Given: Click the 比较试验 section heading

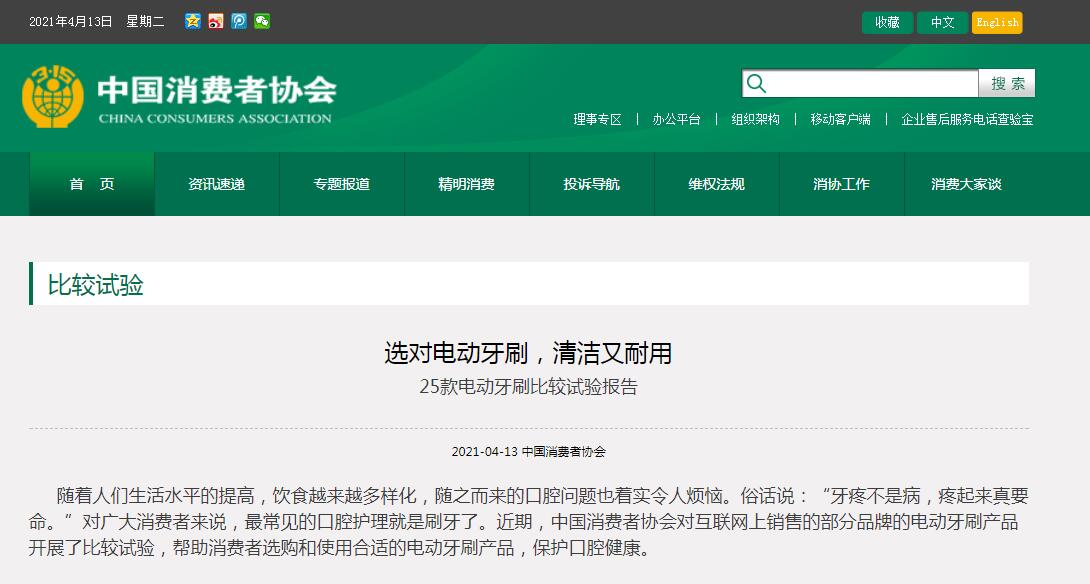Looking at the screenshot, I should pyautogui.click(x=95, y=285).
